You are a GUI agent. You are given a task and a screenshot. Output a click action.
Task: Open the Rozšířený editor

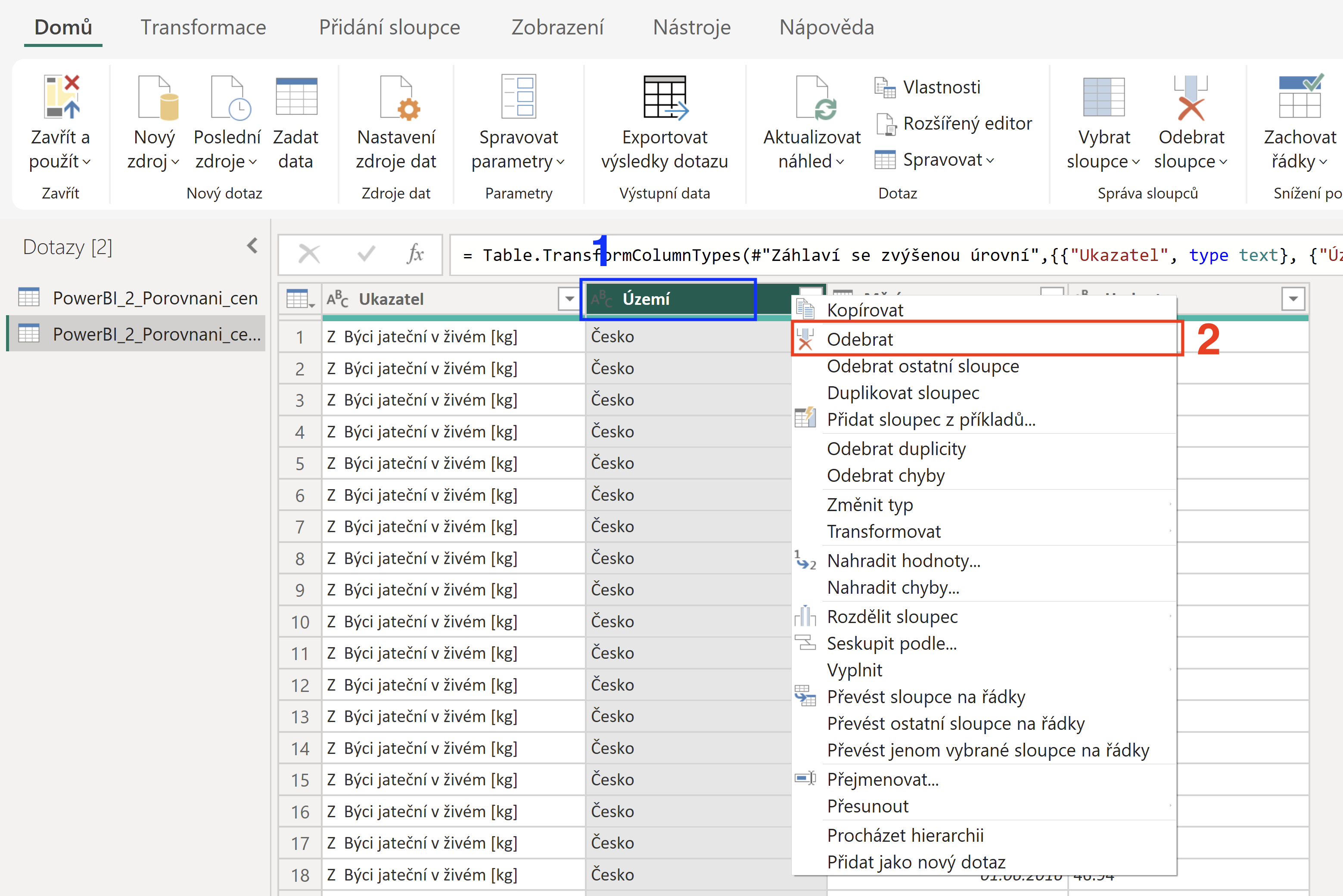tap(953, 124)
